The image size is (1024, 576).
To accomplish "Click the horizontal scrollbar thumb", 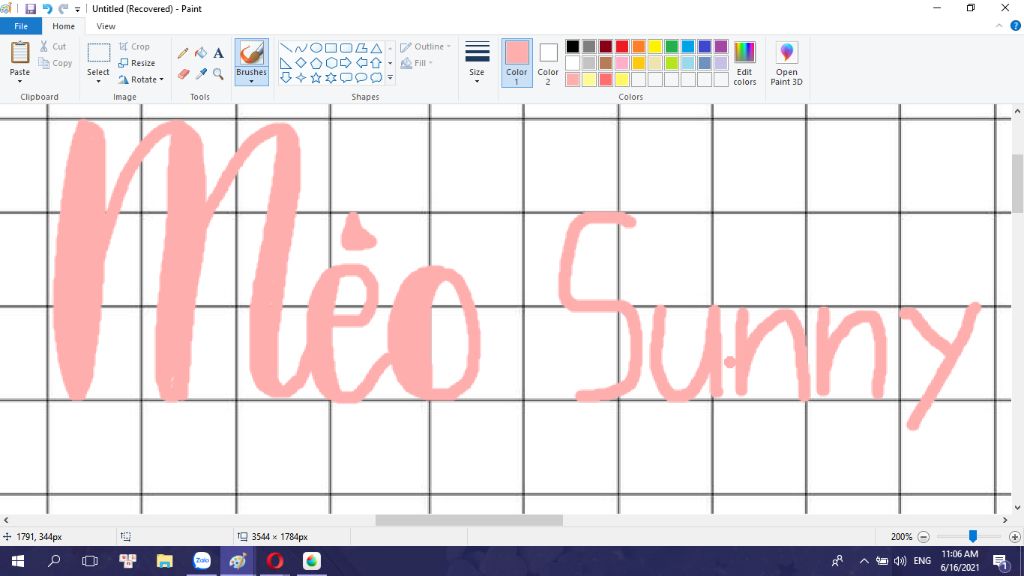I will [x=469, y=520].
